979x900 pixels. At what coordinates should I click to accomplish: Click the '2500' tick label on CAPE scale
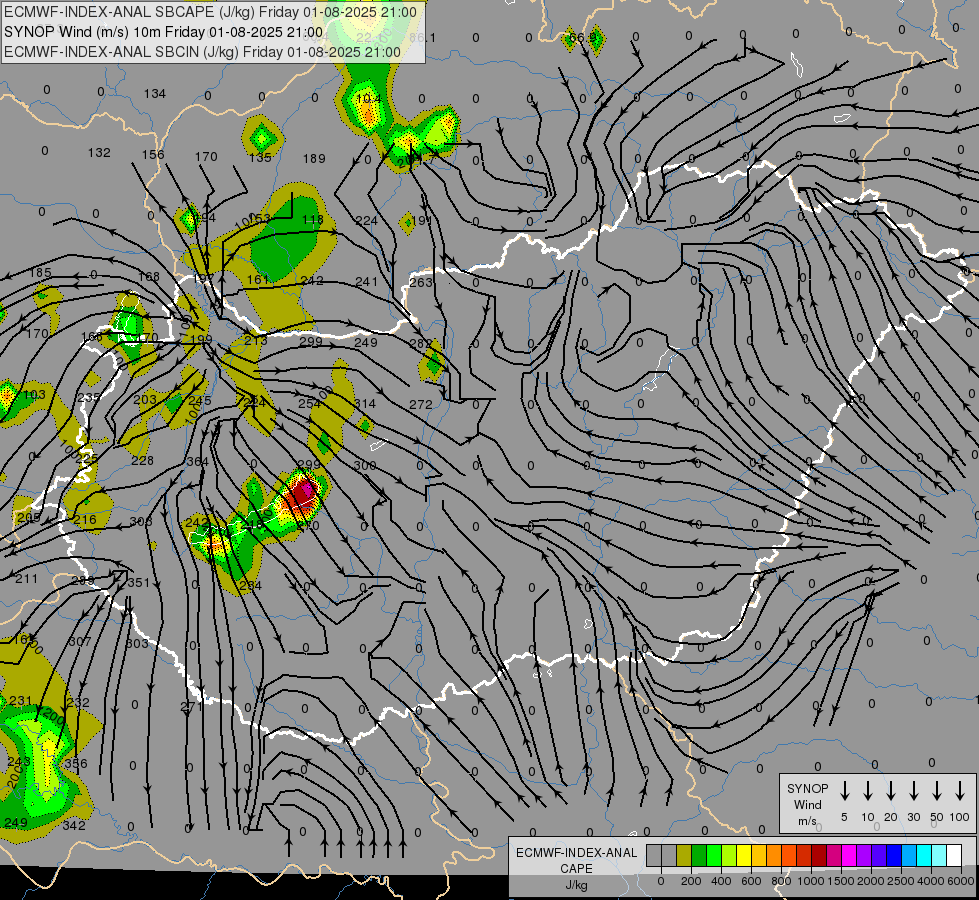click(901, 881)
